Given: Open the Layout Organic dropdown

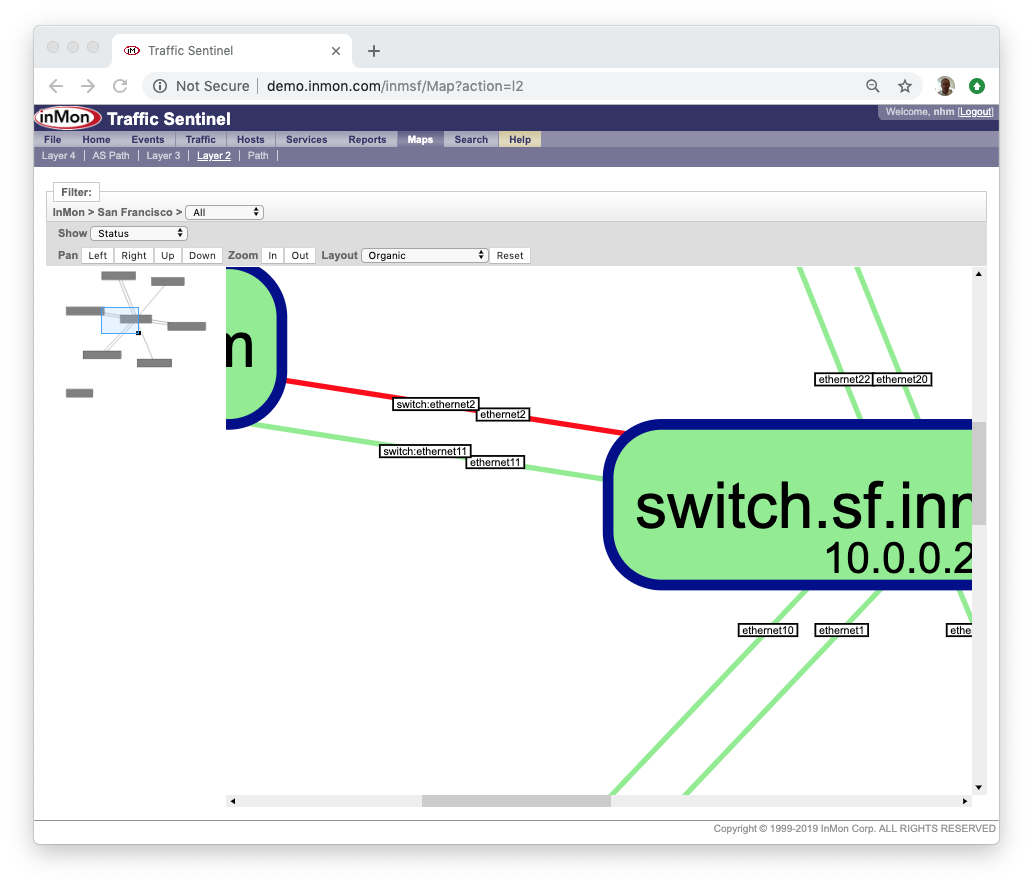Looking at the screenshot, I should (425, 256).
